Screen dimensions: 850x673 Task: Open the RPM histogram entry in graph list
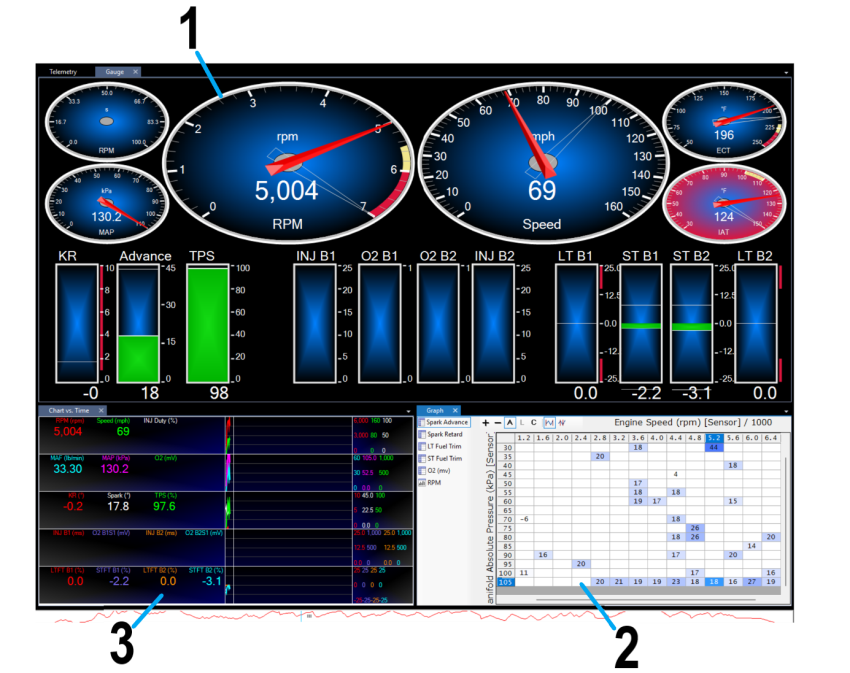(x=436, y=482)
